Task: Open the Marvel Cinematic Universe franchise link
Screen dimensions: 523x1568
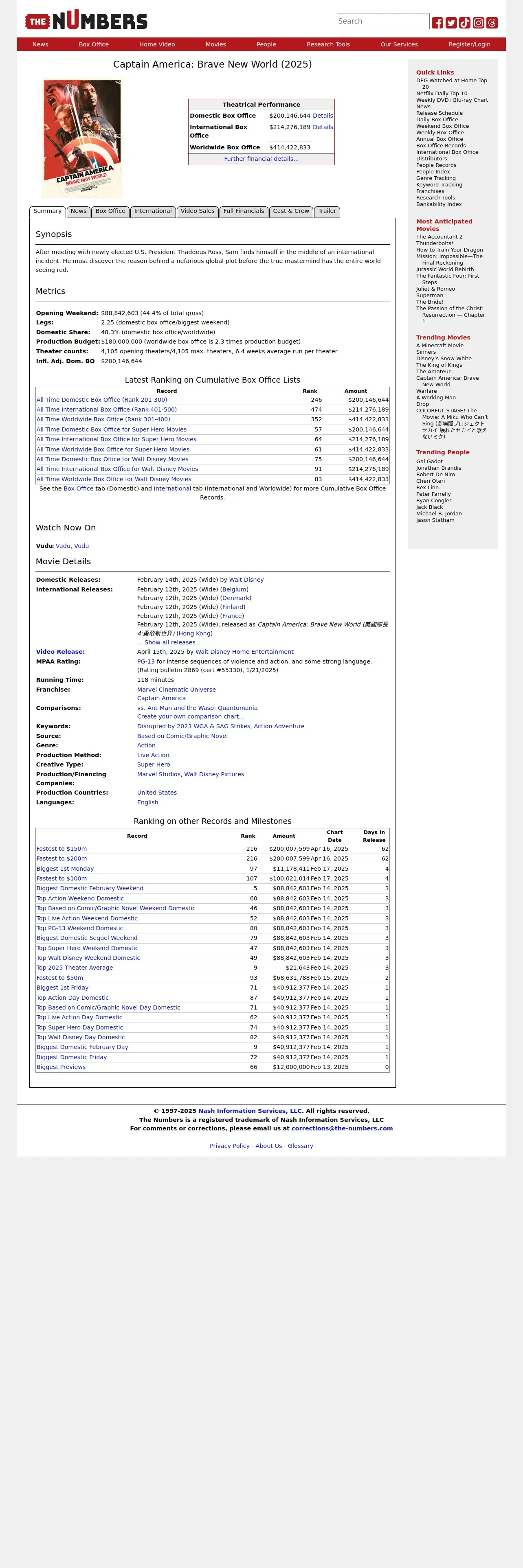Action: point(176,690)
